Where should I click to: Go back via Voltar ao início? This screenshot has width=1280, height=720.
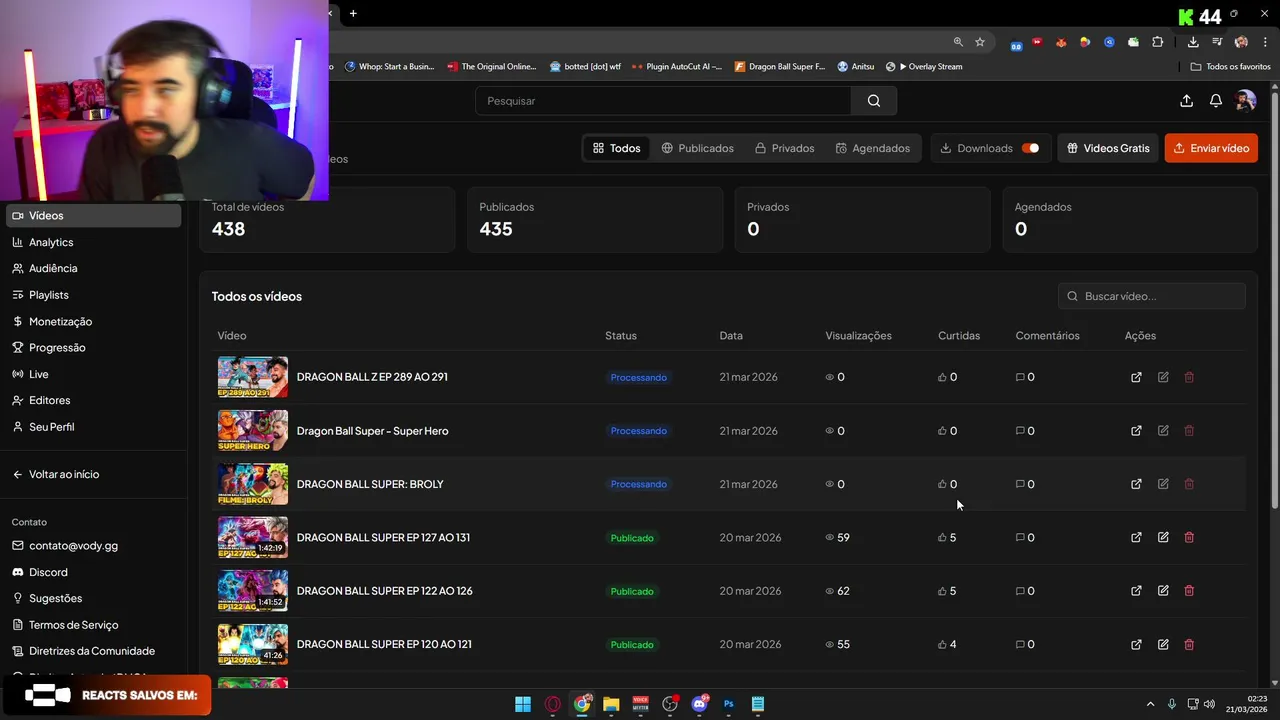coord(94,474)
